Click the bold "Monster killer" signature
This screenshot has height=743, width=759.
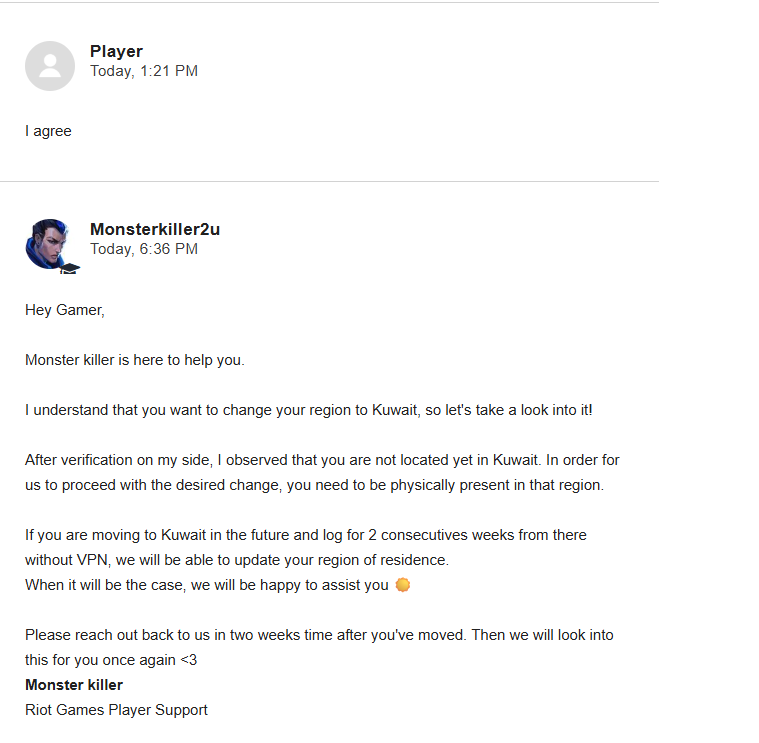74,685
